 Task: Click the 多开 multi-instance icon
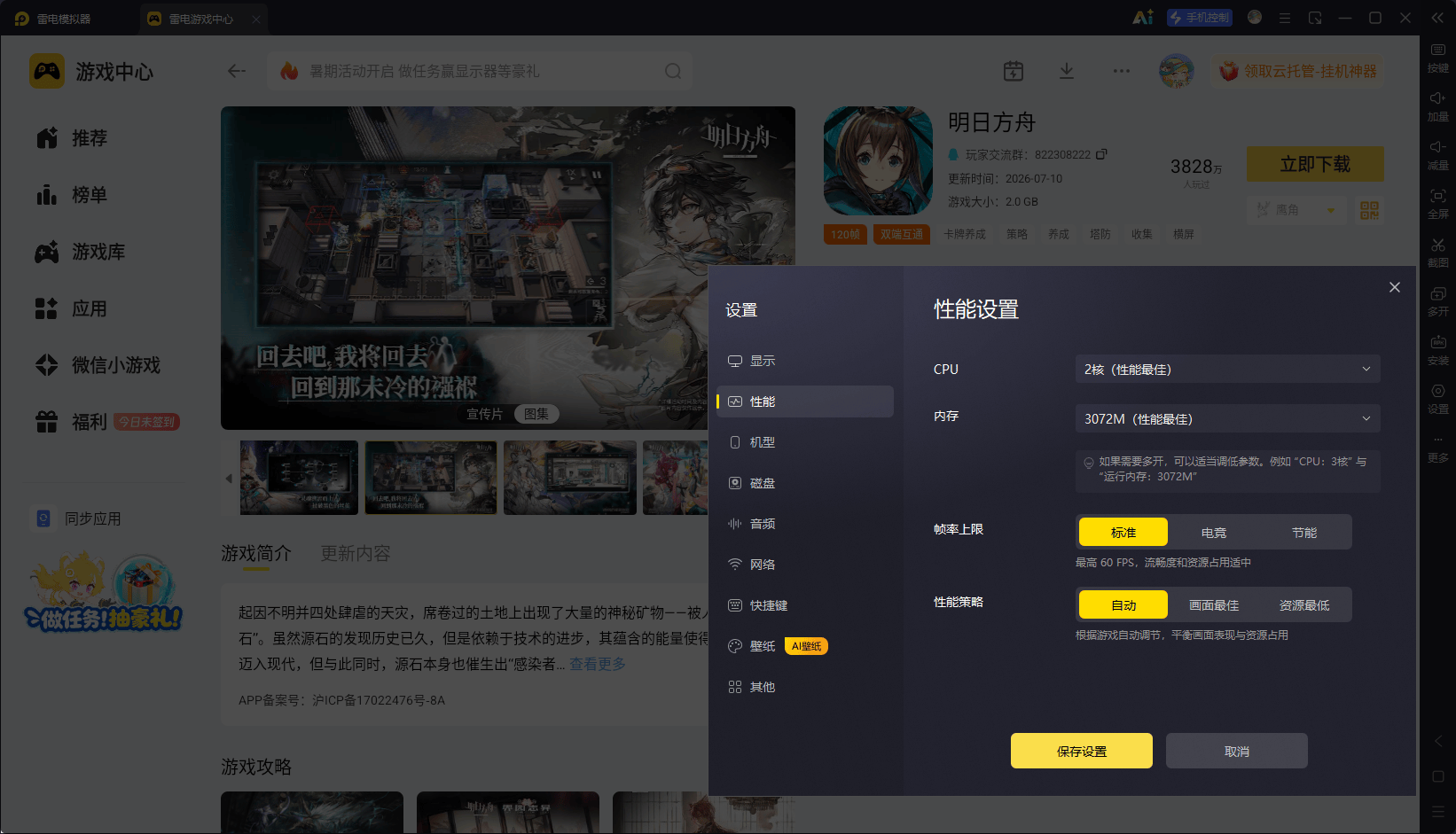click(x=1438, y=301)
